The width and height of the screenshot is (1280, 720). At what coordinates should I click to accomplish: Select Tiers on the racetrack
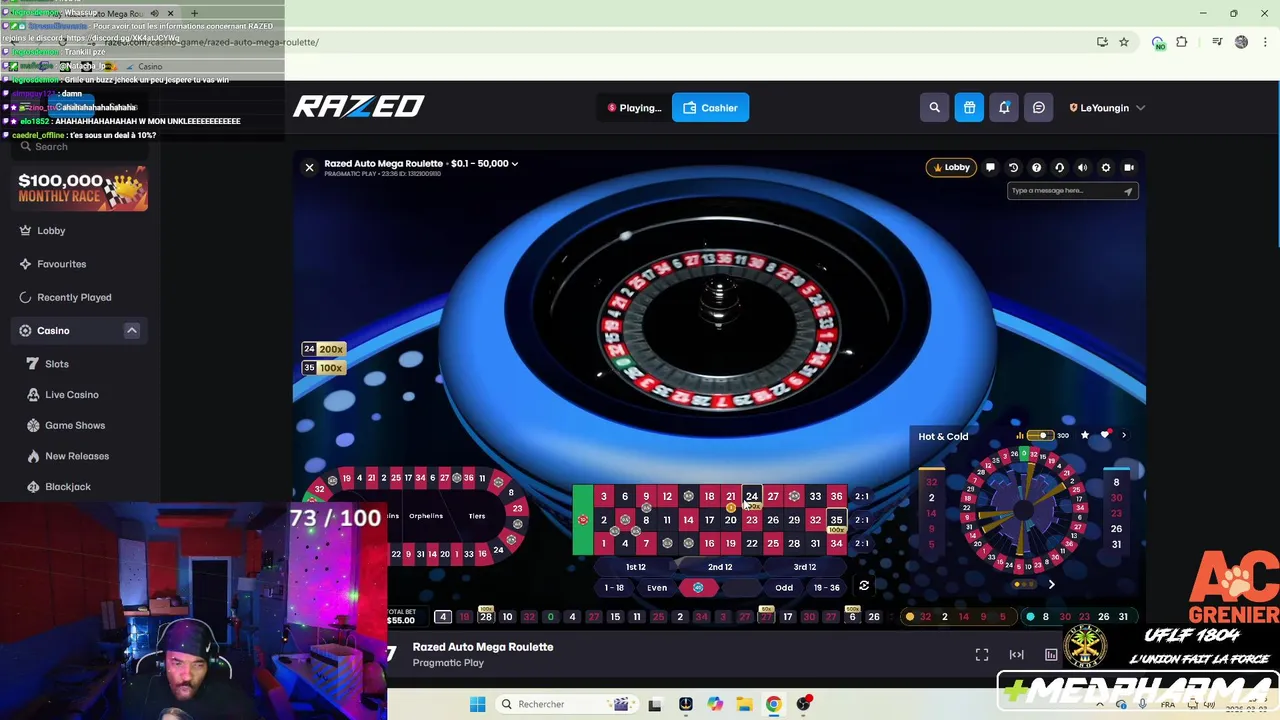point(477,516)
